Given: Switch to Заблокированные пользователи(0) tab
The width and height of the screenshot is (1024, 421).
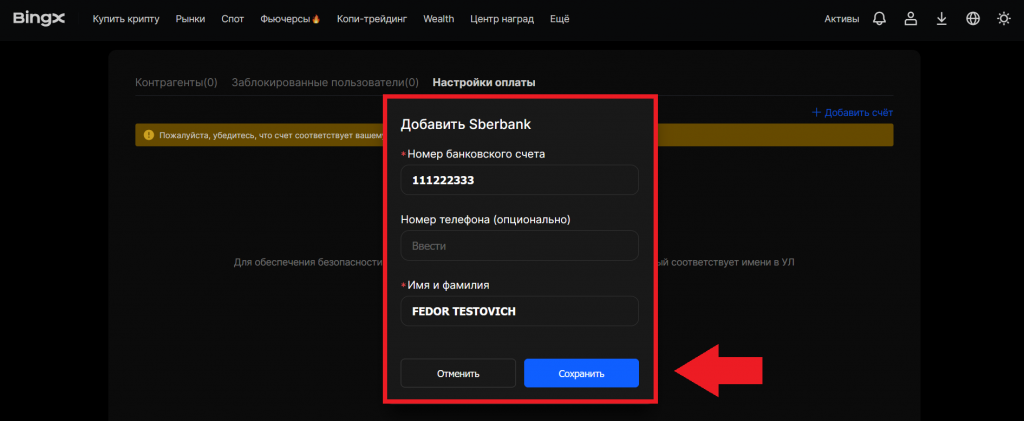Looking at the screenshot, I should click(x=325, y=83).
